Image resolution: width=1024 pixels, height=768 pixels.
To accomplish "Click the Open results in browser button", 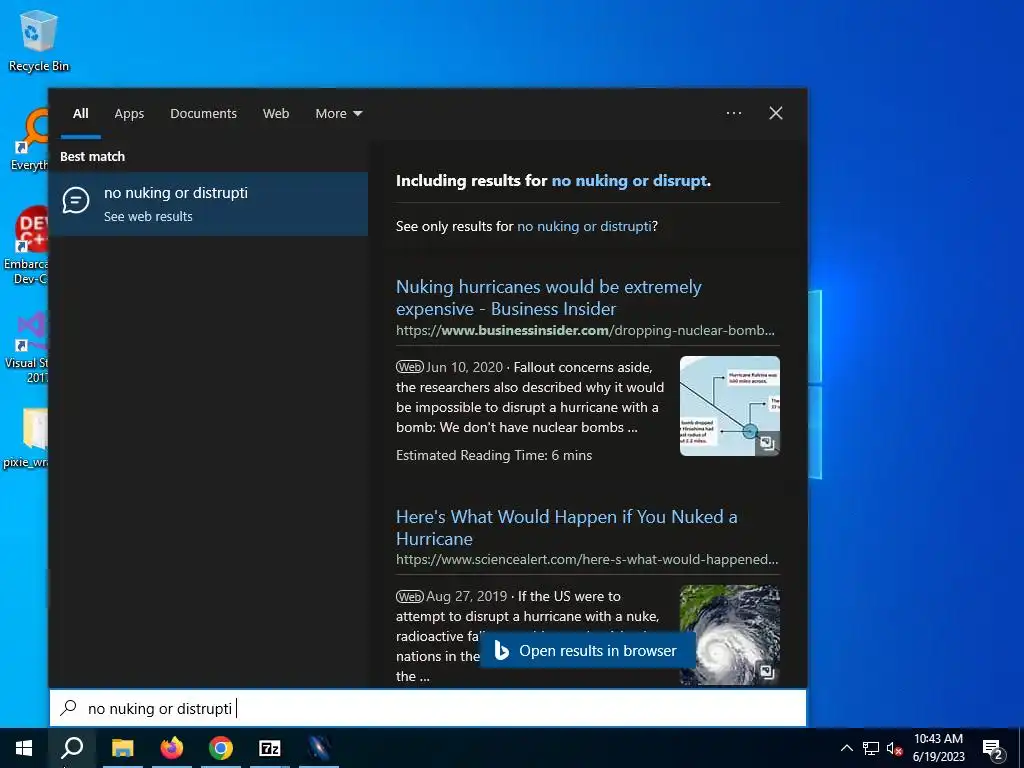I will [587, 650].
